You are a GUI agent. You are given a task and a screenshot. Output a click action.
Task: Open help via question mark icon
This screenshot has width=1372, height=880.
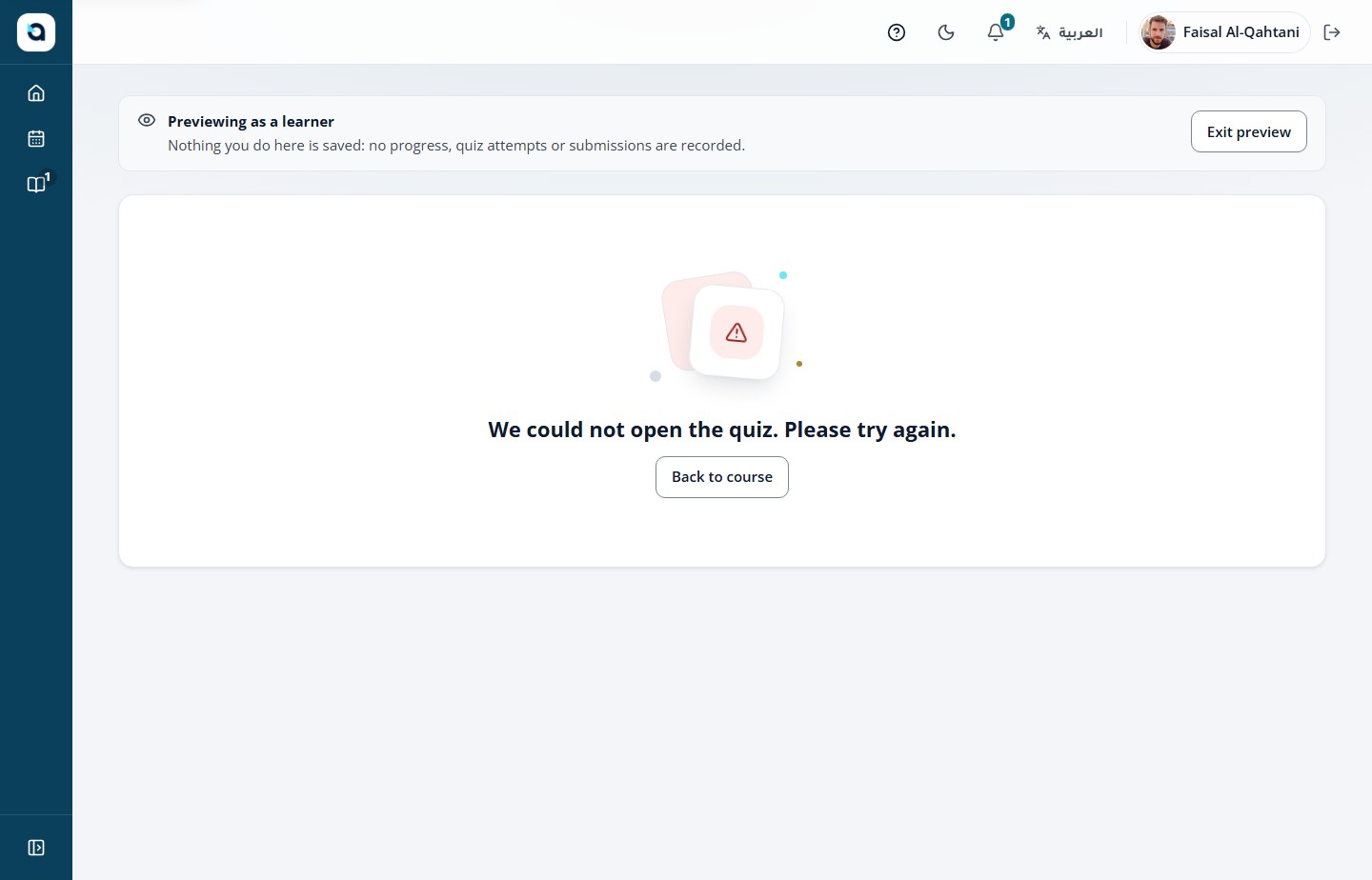coord(897,32)
